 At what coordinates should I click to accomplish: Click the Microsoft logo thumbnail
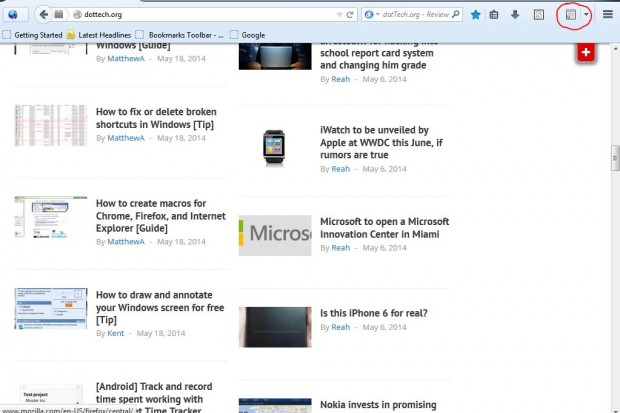click(275, 235)
